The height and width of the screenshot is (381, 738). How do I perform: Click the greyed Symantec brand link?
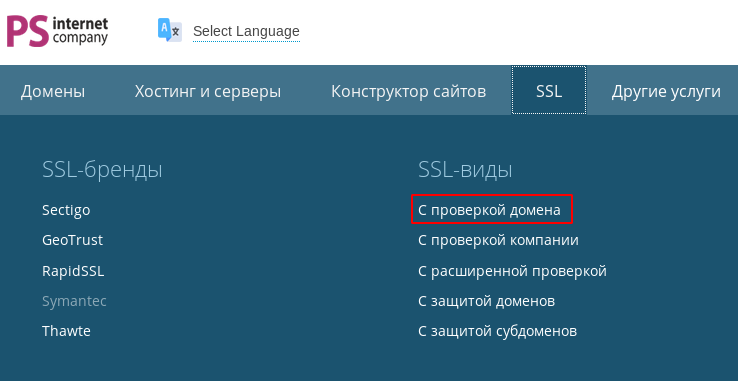74,301
